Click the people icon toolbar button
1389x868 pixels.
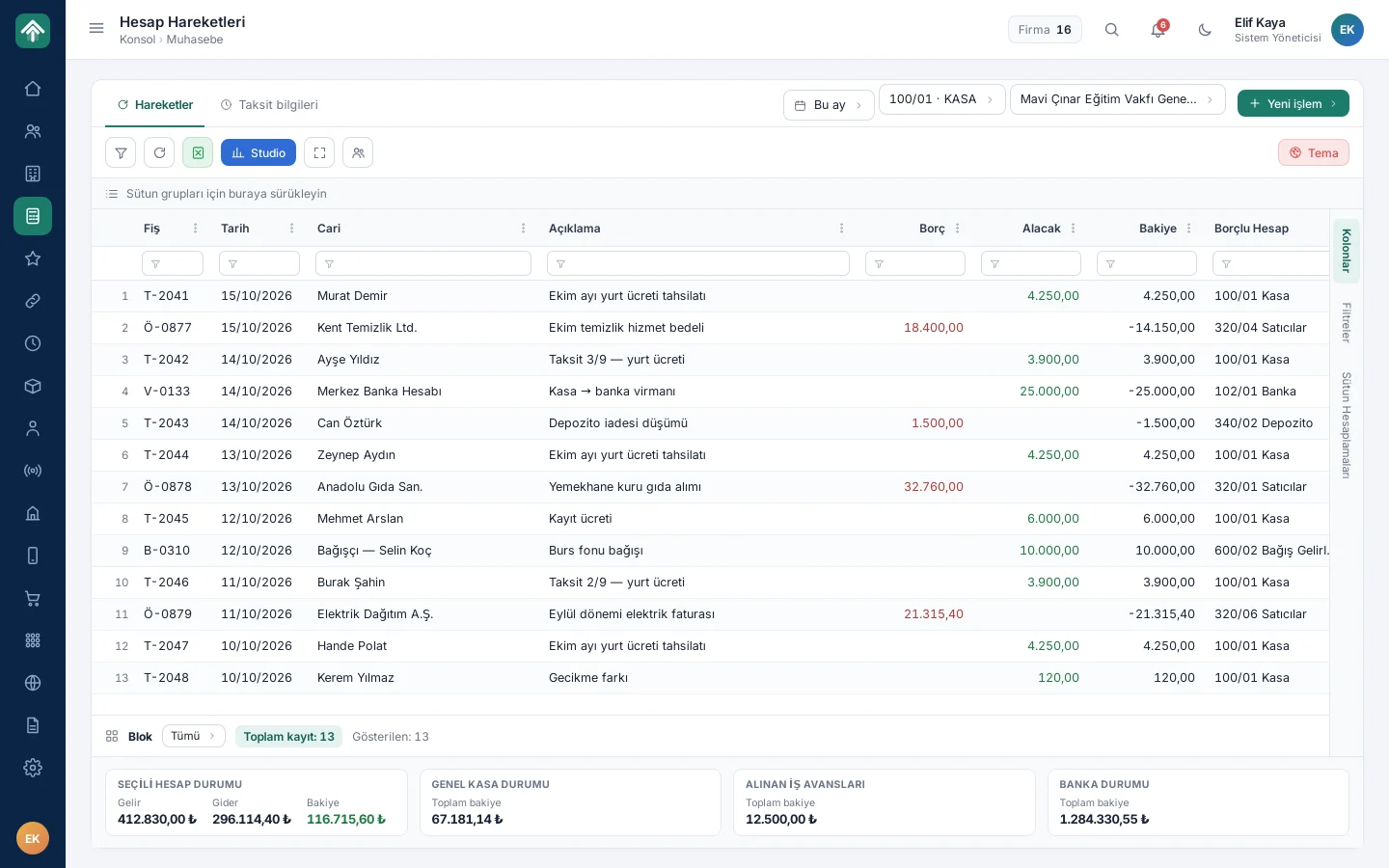click(358, 152)
